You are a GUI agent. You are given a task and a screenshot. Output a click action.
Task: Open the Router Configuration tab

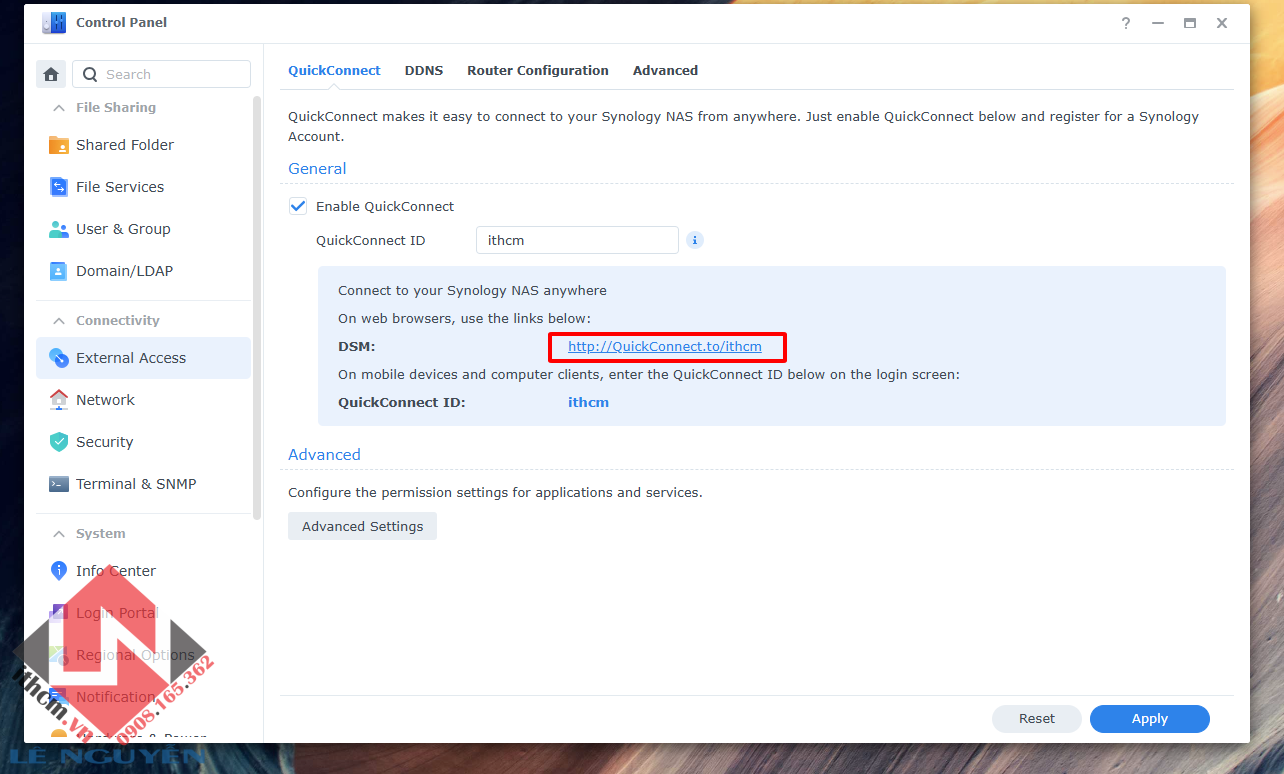click(538, 71)
